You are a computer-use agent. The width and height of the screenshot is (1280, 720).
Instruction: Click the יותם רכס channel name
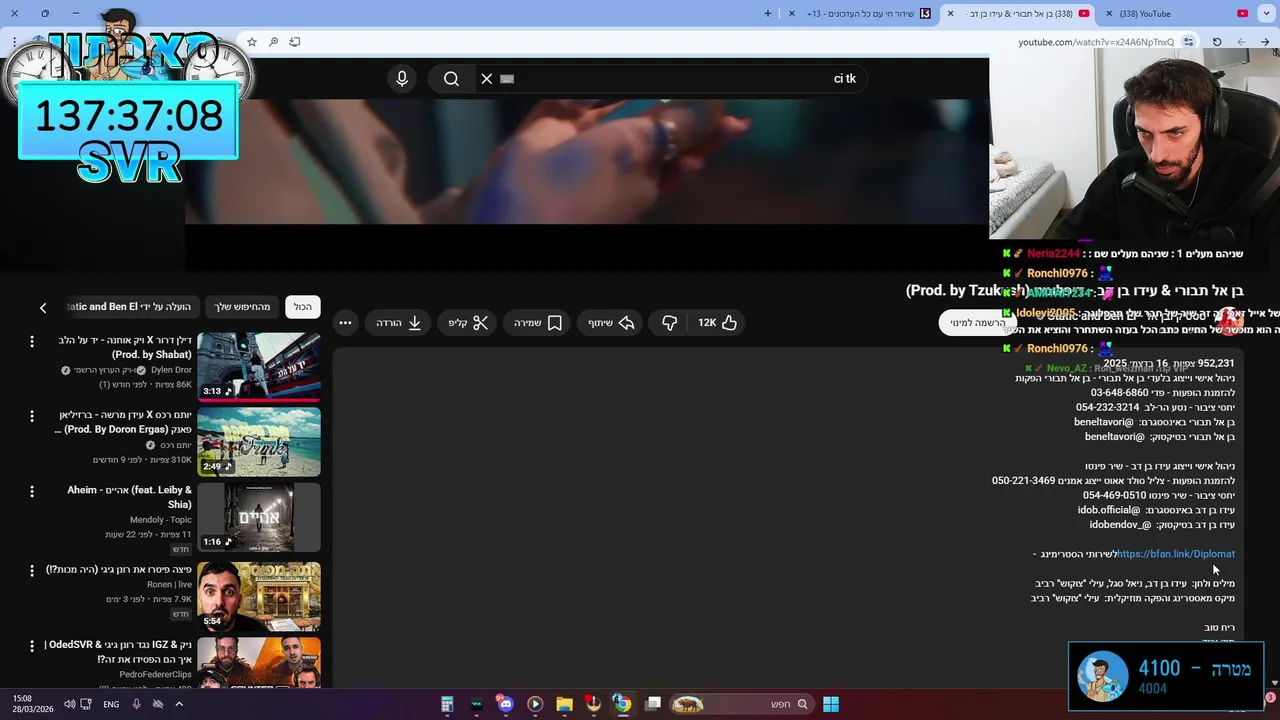176,445
